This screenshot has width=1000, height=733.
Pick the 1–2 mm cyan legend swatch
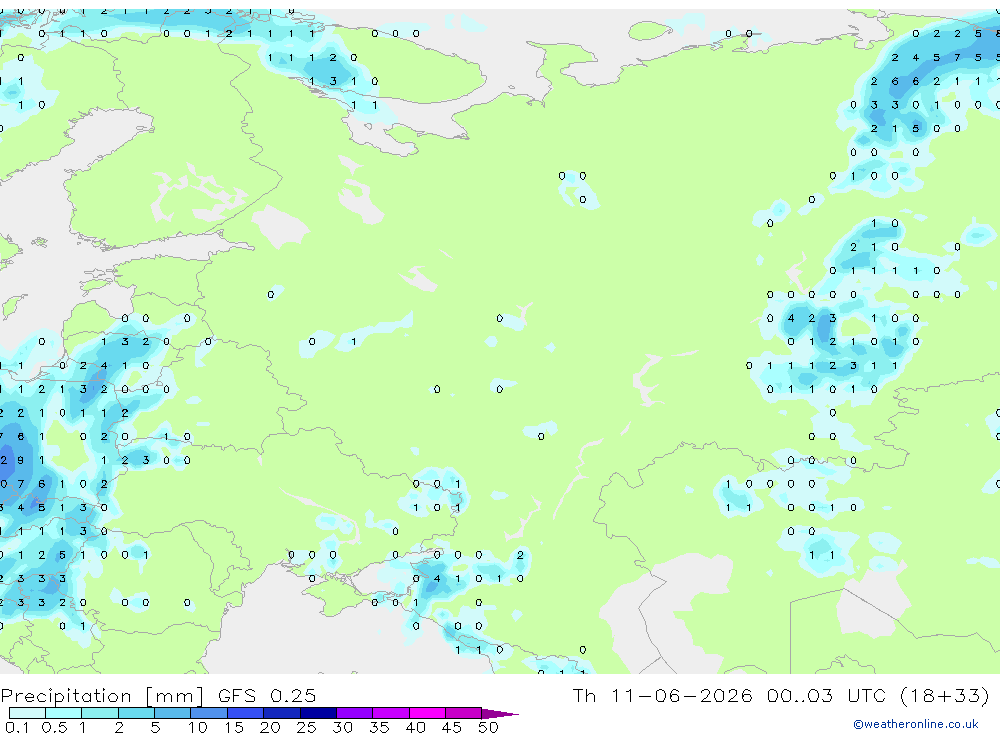pos(100,713)
